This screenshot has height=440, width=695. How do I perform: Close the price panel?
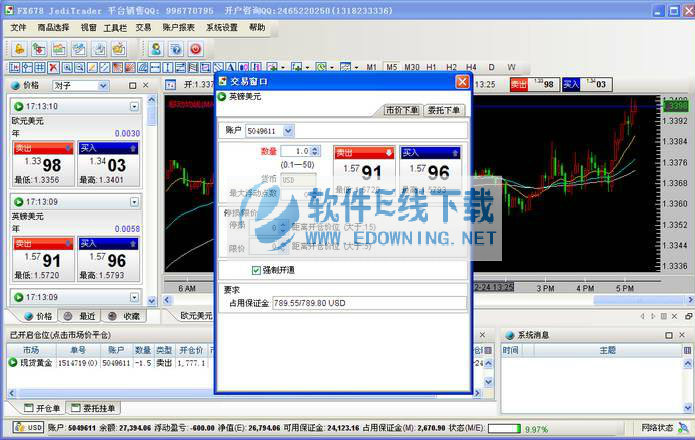pos(145,85)
